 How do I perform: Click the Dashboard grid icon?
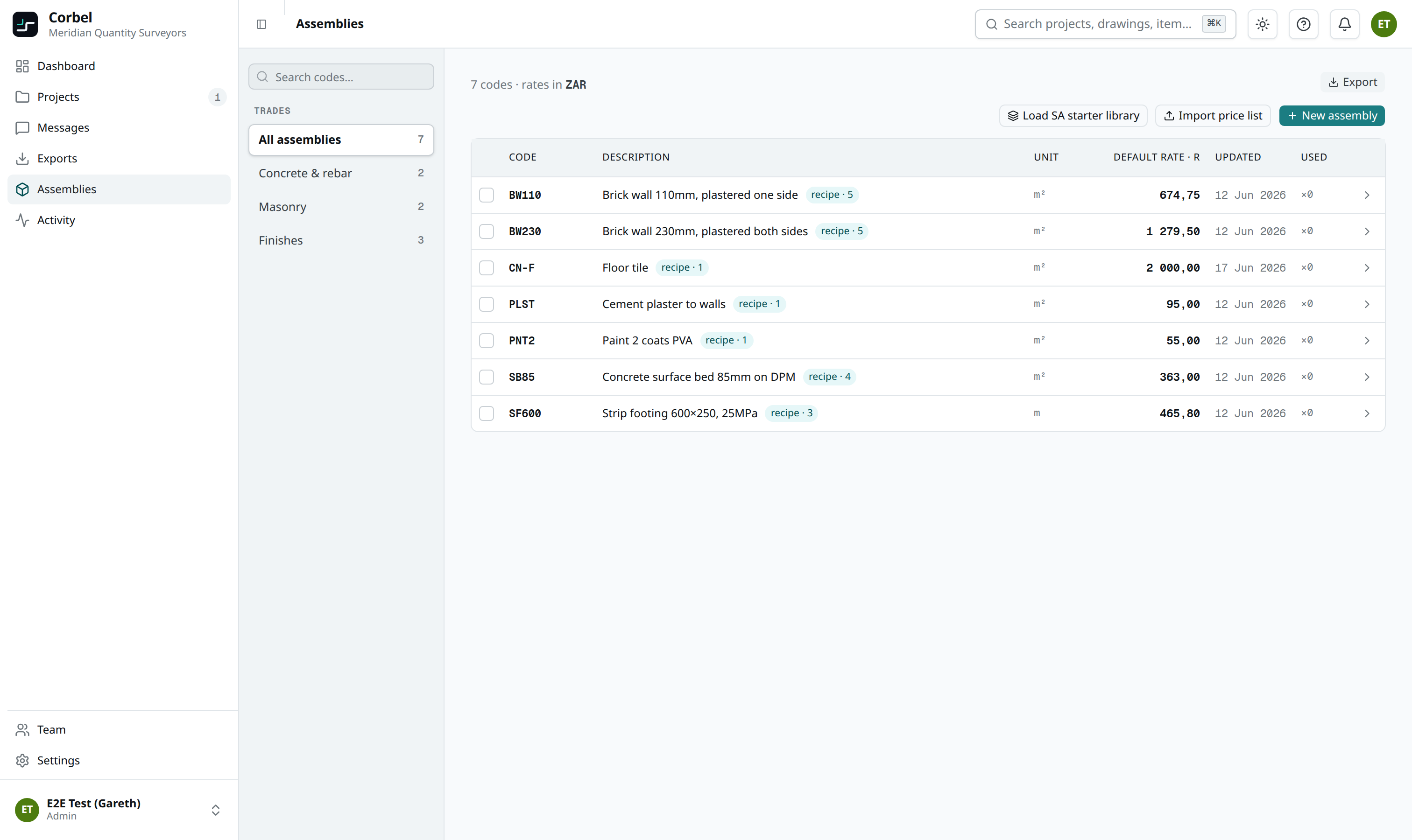coord(22,66)
